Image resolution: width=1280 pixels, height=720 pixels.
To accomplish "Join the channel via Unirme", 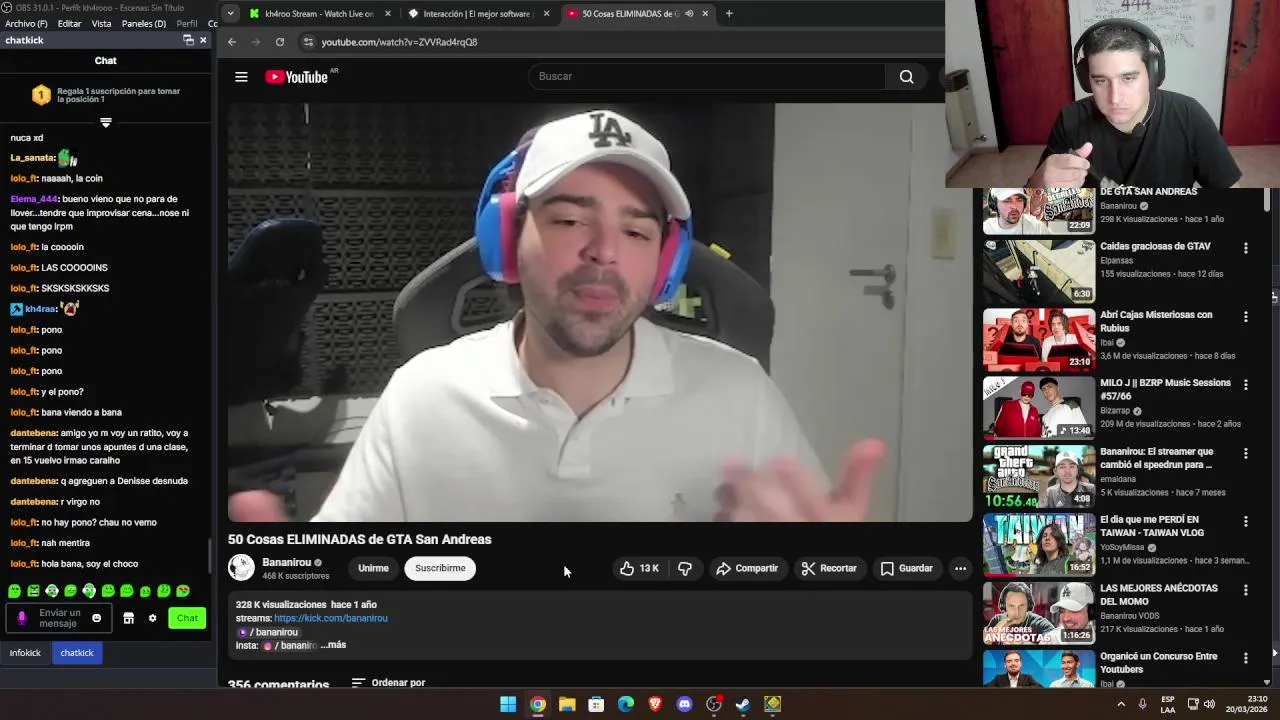I will click(x=373, y=568).
